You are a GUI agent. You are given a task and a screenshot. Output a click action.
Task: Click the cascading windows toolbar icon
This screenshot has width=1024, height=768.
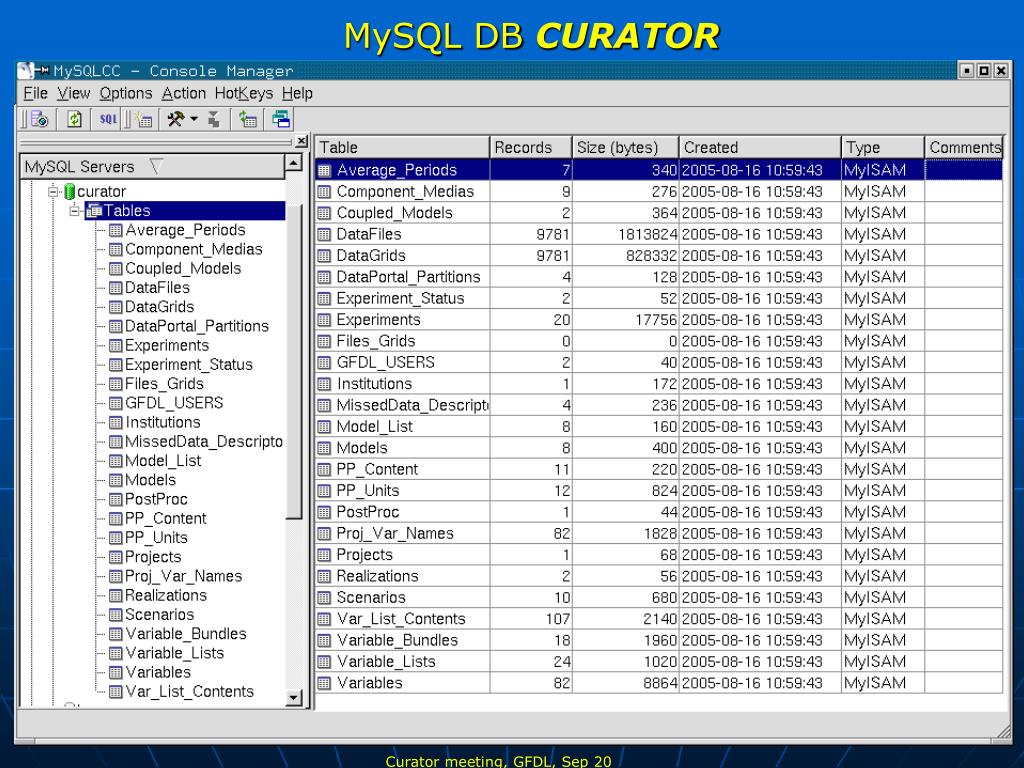281,120
